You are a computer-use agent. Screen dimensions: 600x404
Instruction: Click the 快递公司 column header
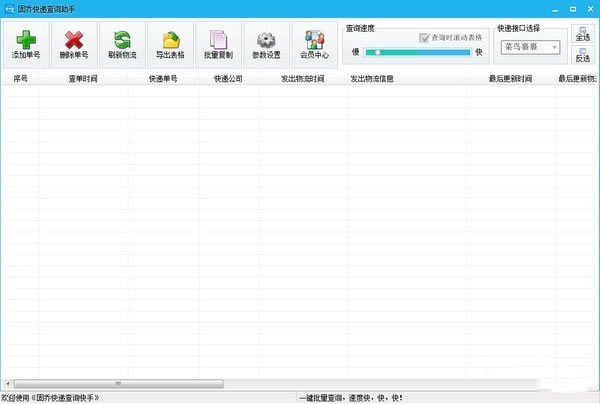228,77
